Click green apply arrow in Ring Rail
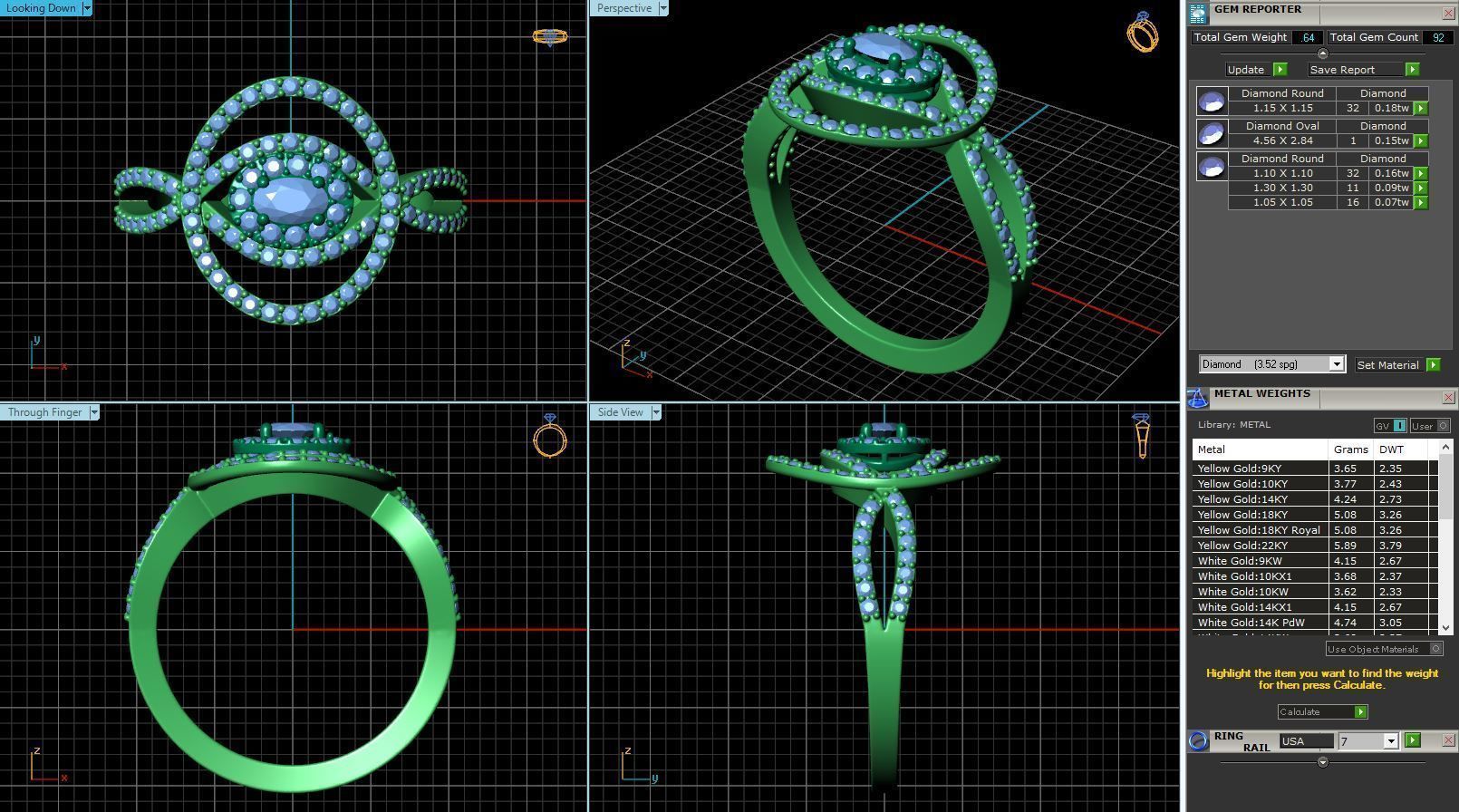1459x812 pixels. [1412, 740]
